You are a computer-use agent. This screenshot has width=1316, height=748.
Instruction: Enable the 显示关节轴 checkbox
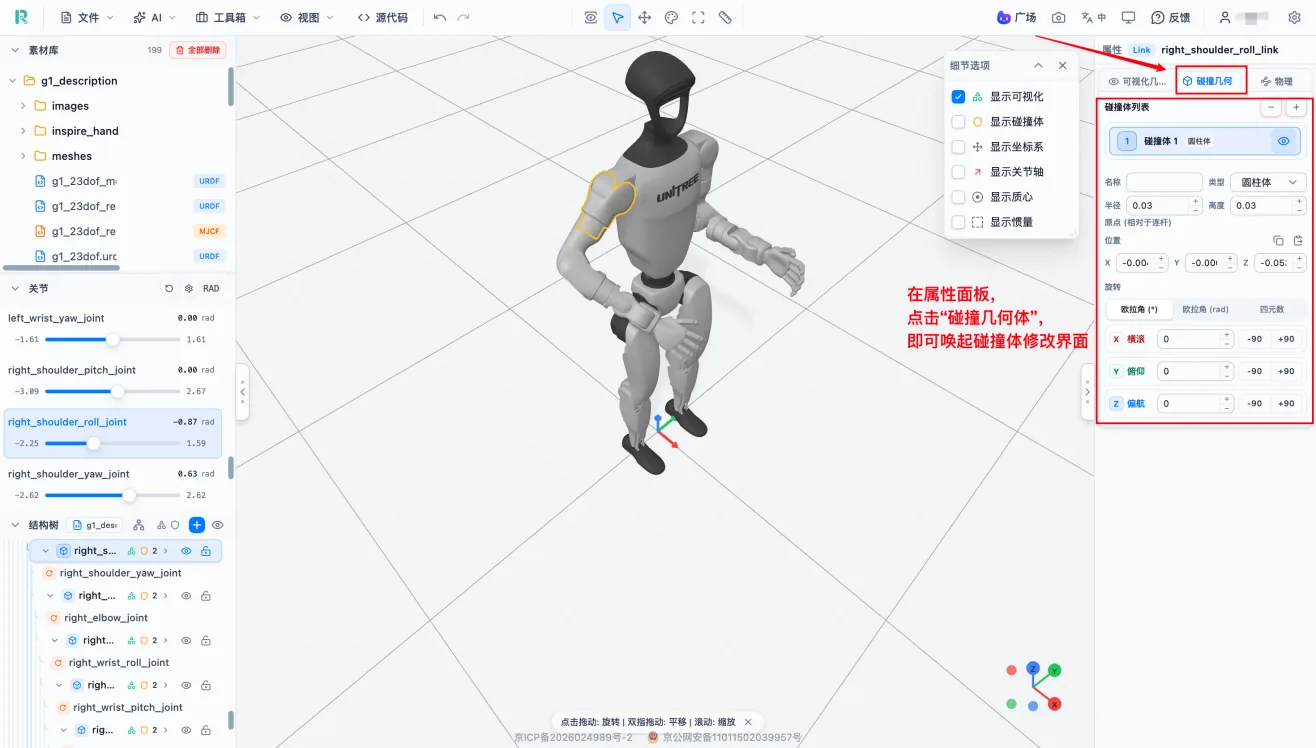click(958, 172)
